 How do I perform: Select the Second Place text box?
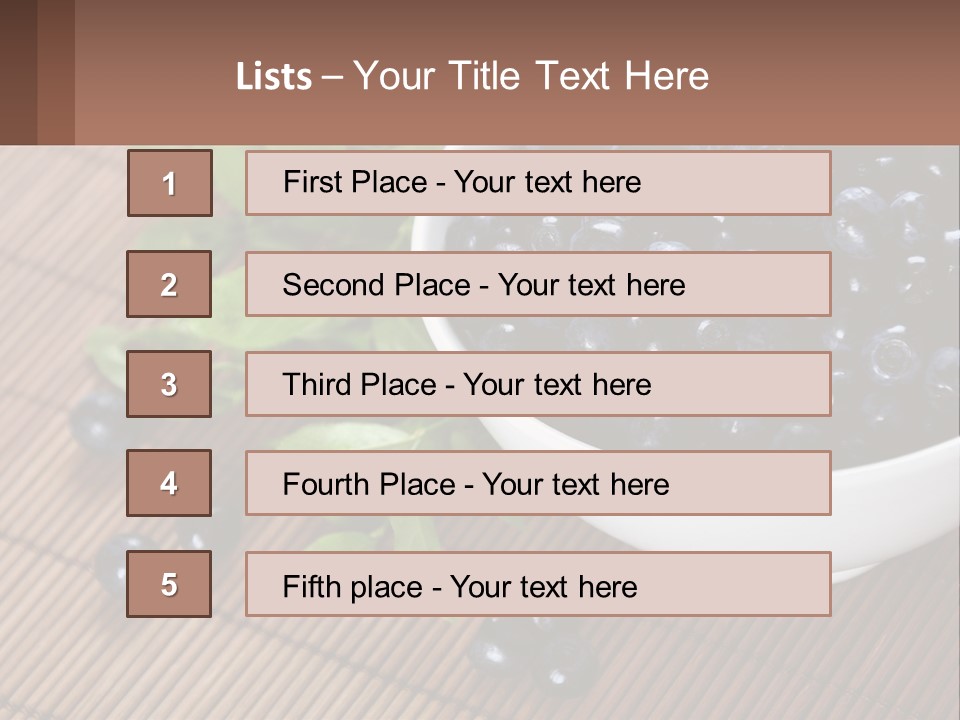coord(538,284)
